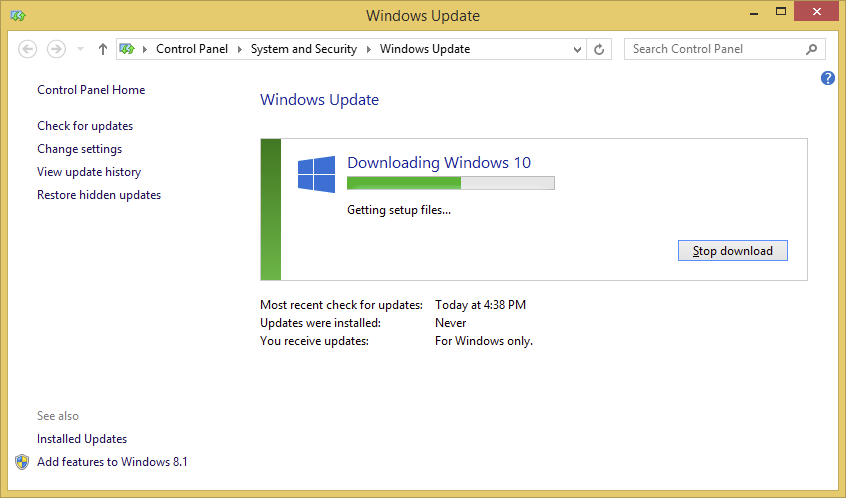Click the Back navigation arrow

[28, 49]
